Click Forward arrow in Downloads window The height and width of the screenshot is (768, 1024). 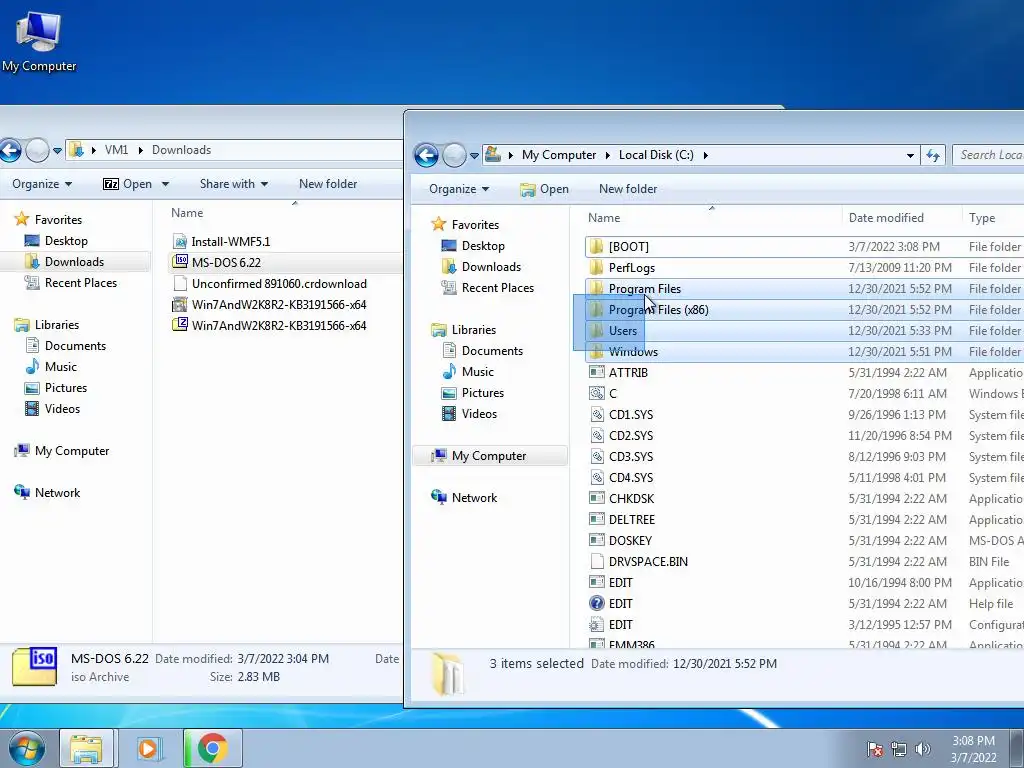pos(37,150)
